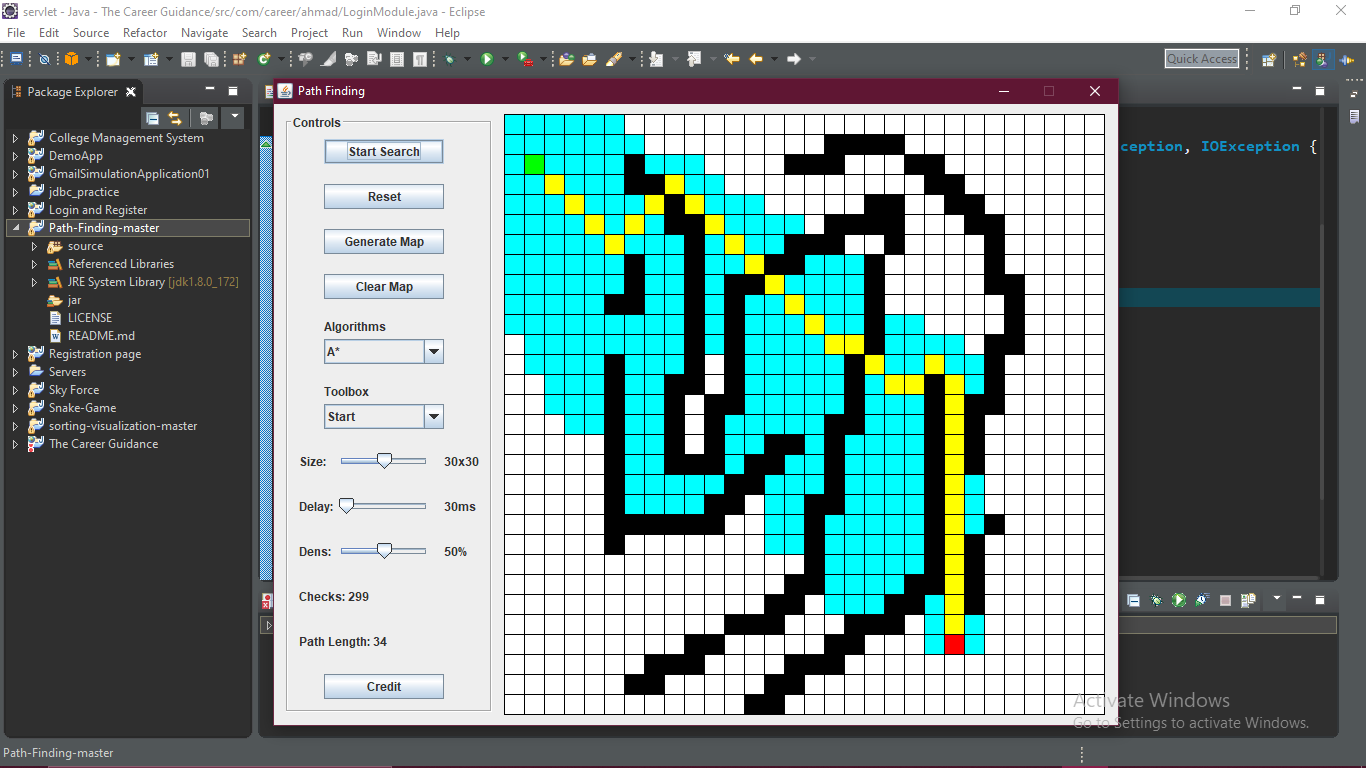Open Package Explorer View Menu arrow
Screen dimensions: 1366x768
pos(233,117)
